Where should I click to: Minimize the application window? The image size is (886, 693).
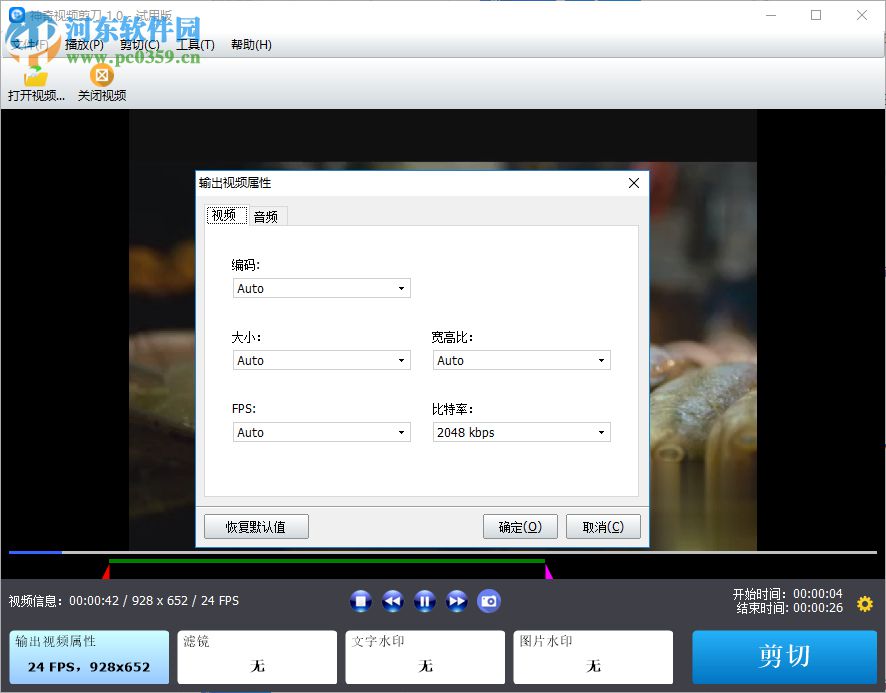coord(771,15)
